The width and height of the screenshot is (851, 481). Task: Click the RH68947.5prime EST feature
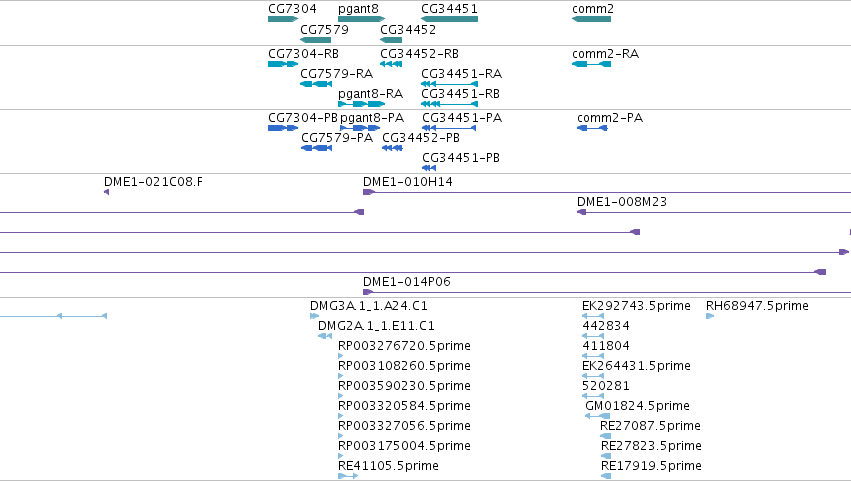click(710, 316)
